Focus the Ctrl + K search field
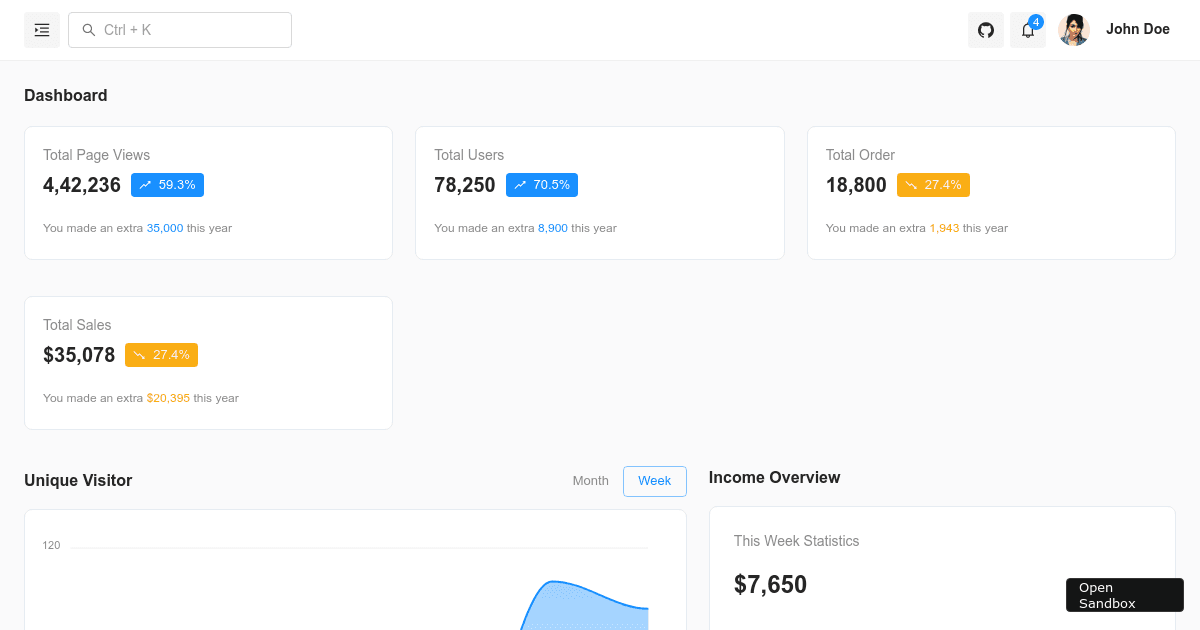 pyautogui.click(x=190, y=30)
